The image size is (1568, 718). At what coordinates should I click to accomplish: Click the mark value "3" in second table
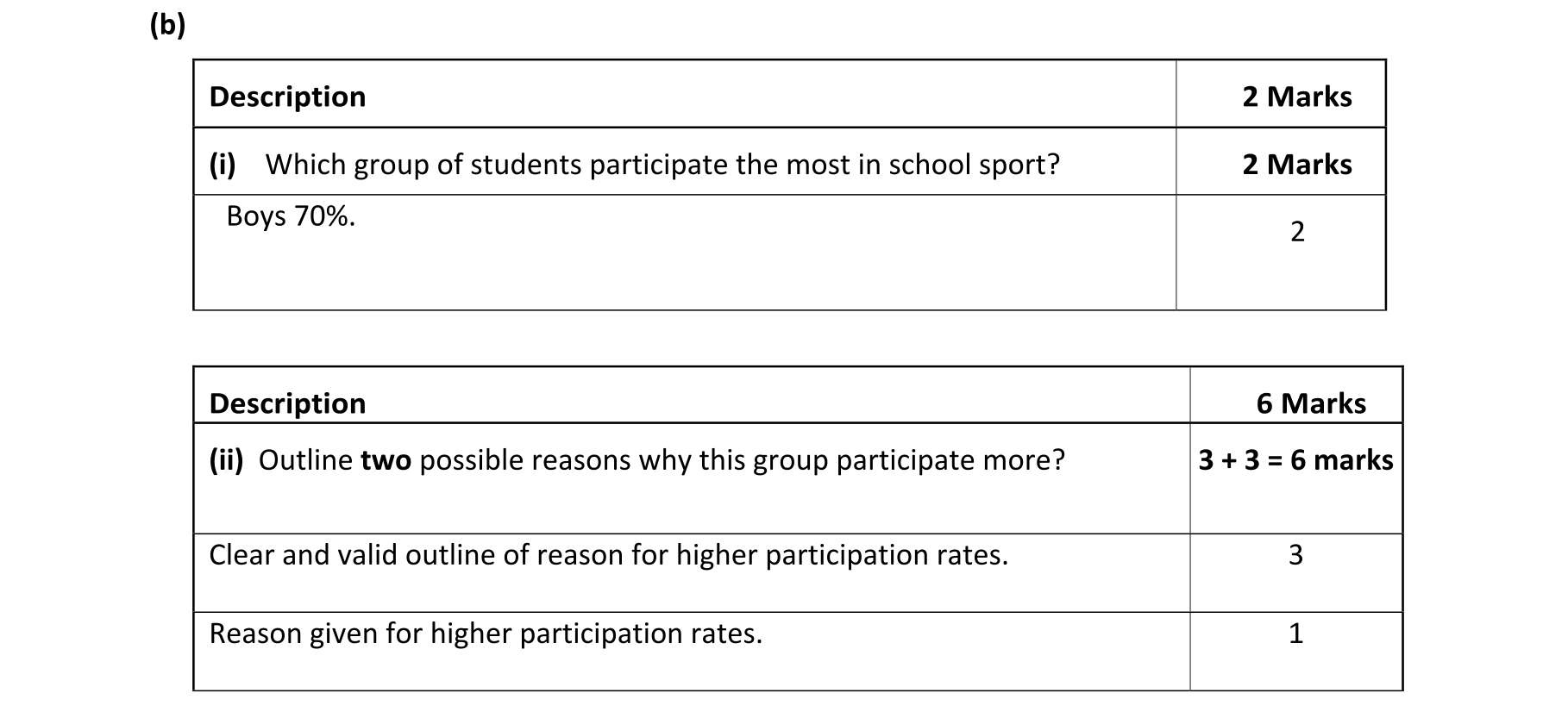tap(1295, 555)
